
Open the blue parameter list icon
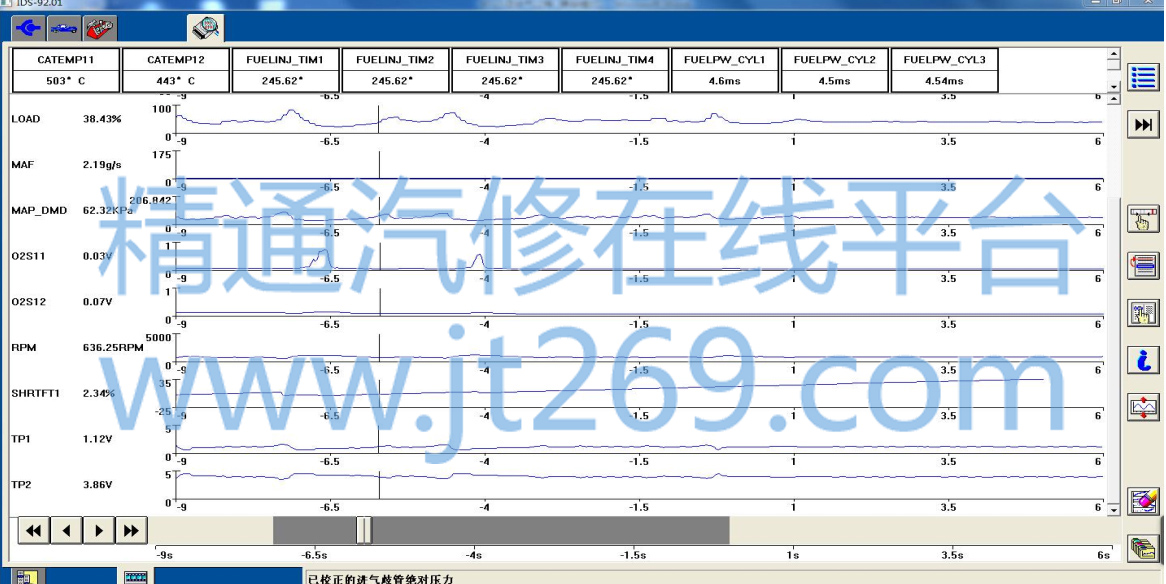[1144, 77]
